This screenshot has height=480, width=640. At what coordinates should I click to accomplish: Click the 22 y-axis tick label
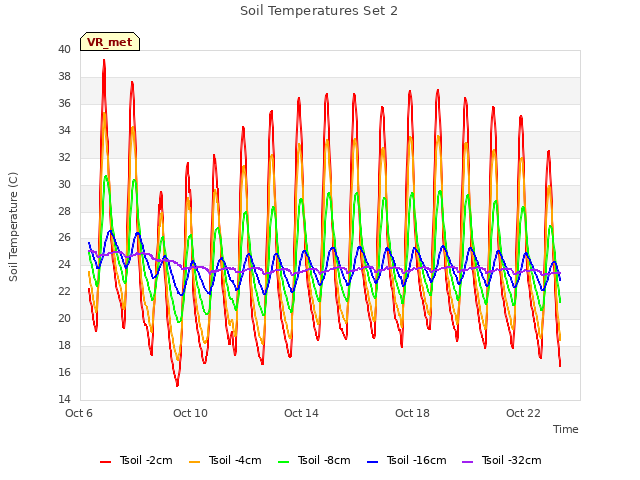[x=64, y=291]
